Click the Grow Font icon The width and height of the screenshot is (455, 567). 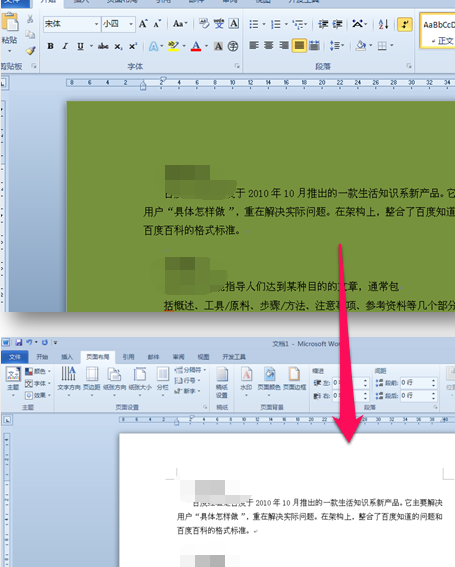click(x=143, y=24)
